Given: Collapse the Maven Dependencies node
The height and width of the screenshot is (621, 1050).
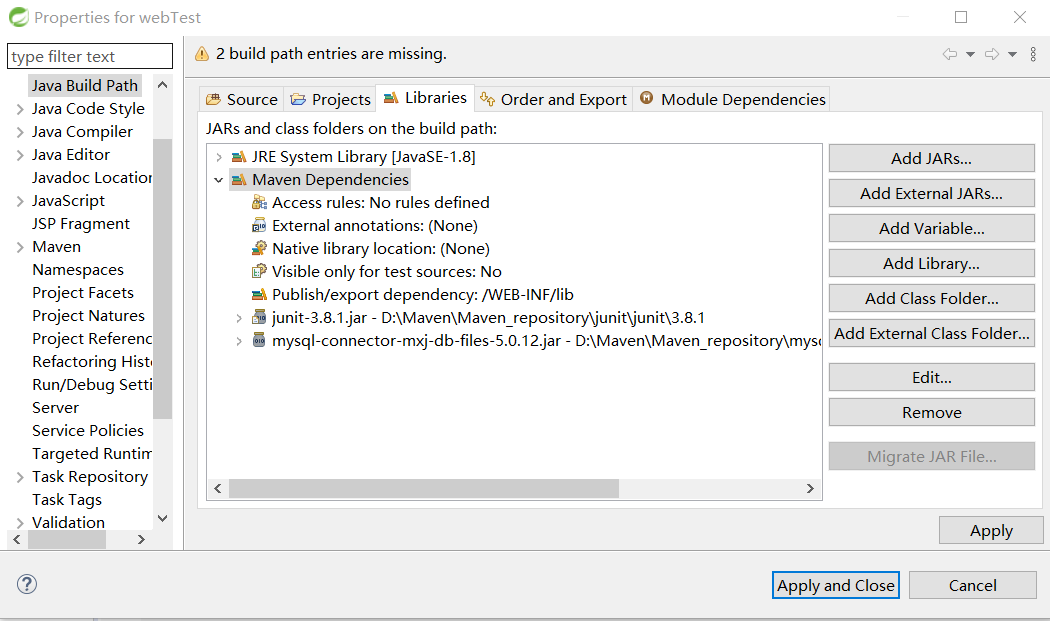Looking at the screenshot, I should pyautogui.click(x=218, y=180).
